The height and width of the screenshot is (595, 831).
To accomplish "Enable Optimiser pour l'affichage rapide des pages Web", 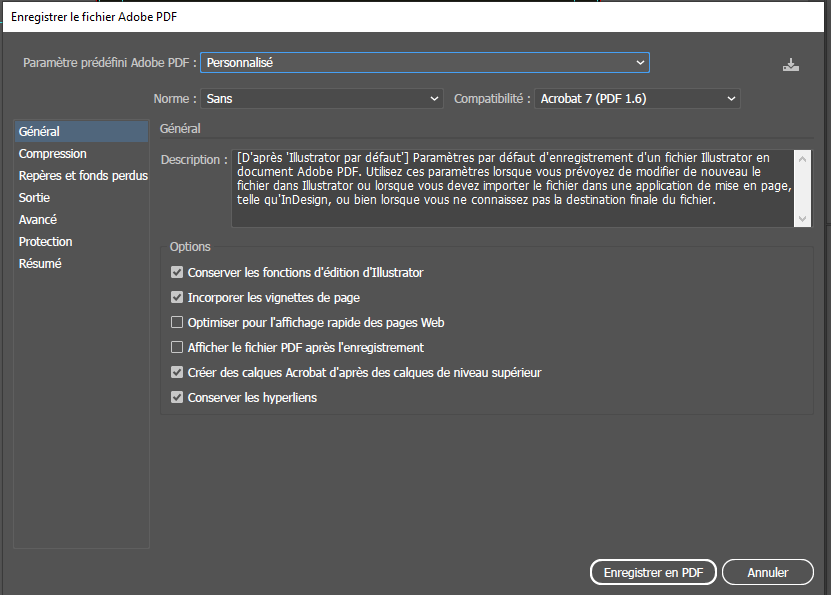I will tap(178, 322).
